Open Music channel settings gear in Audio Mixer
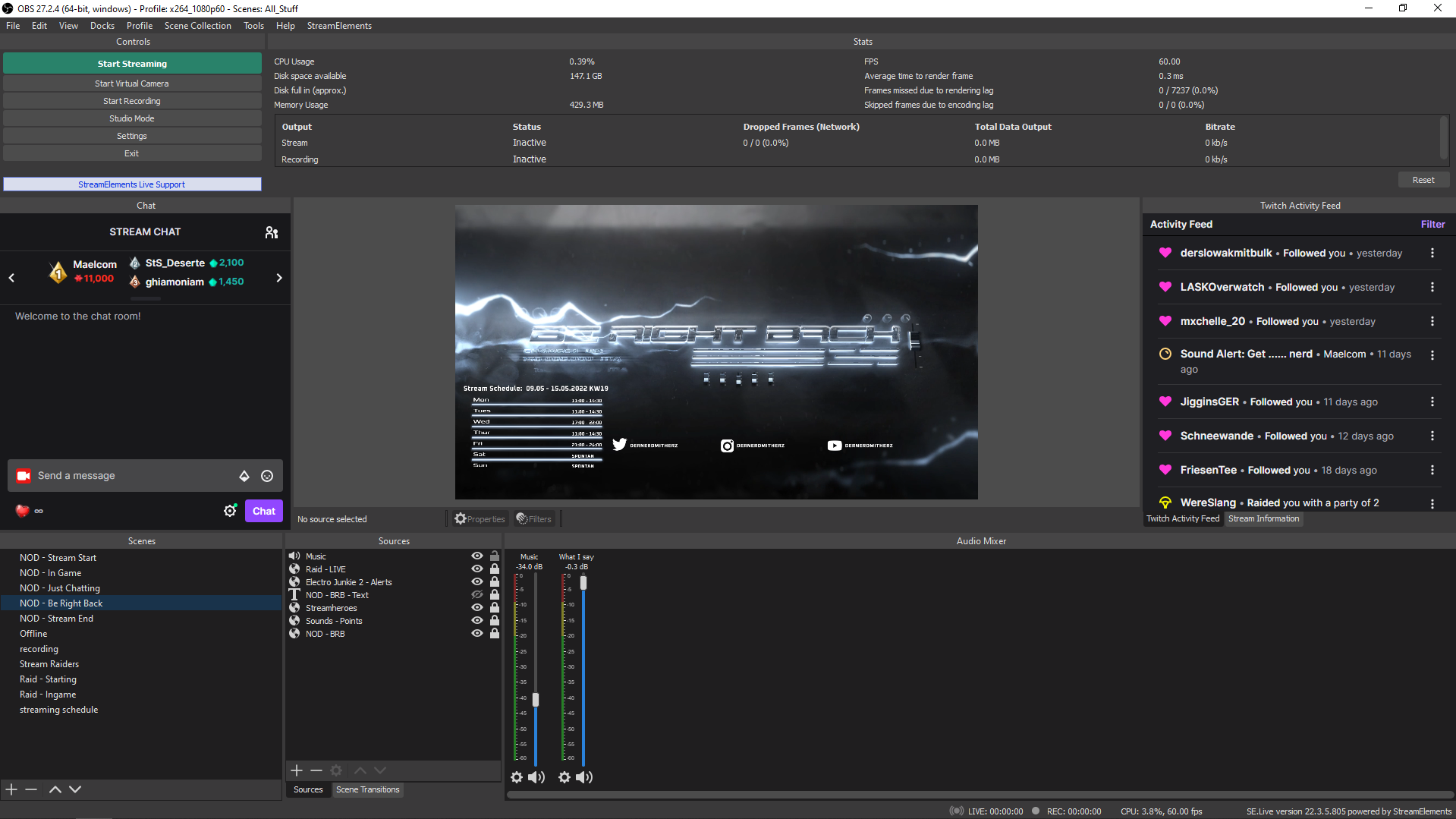Screen dimensions: 1456x819 tap(517, 777)
